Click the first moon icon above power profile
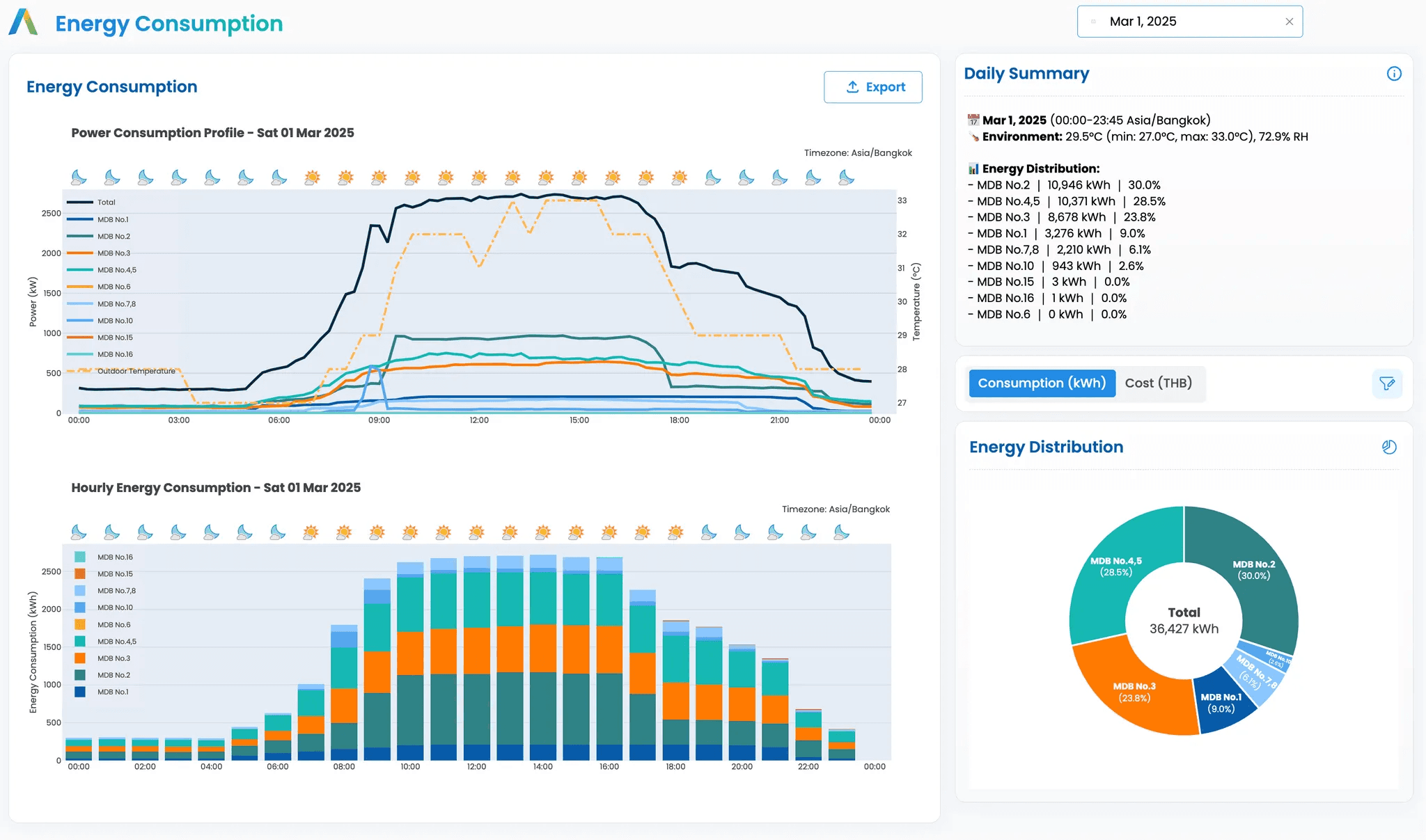 coord(79,177)
